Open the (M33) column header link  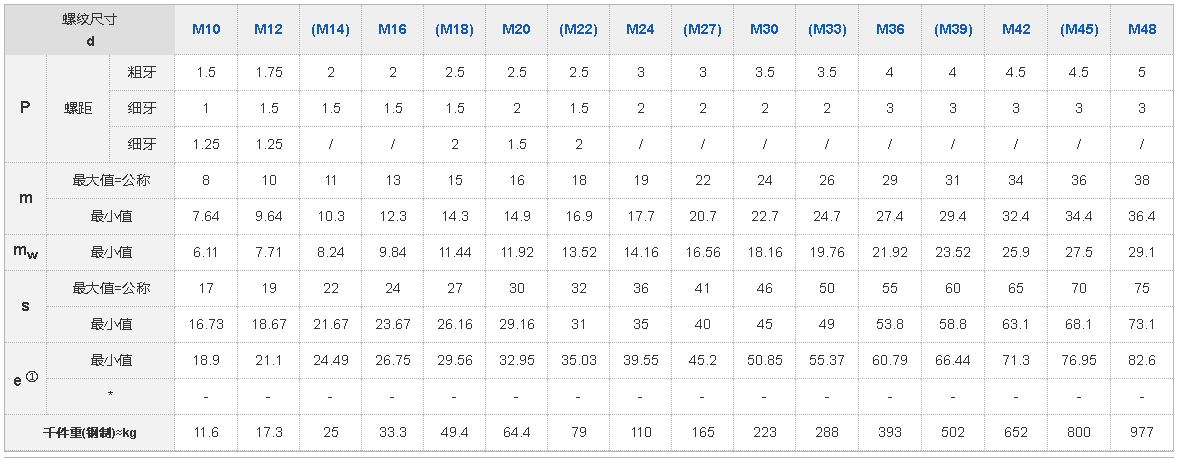tap(826, 30)
